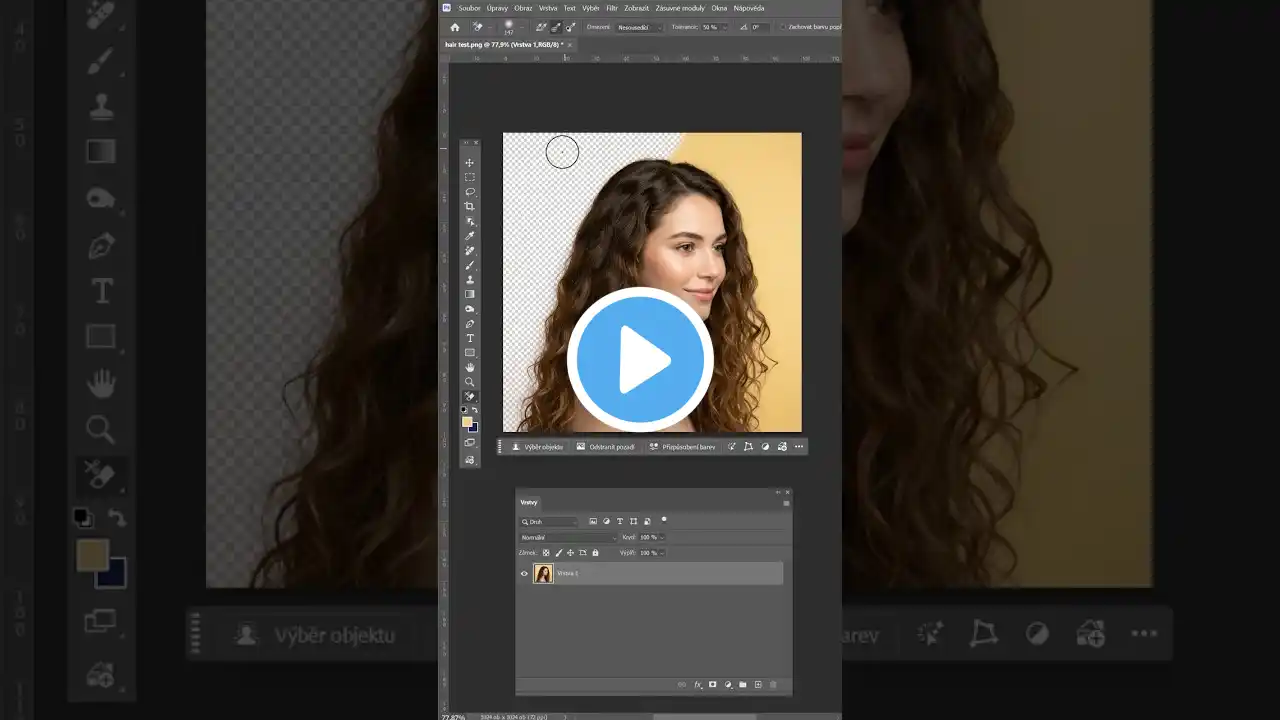Click the Vrstva 1 layer thumbnail
Screen dimensions: 1280x720
pyautogui.click(x=543, y=573)
